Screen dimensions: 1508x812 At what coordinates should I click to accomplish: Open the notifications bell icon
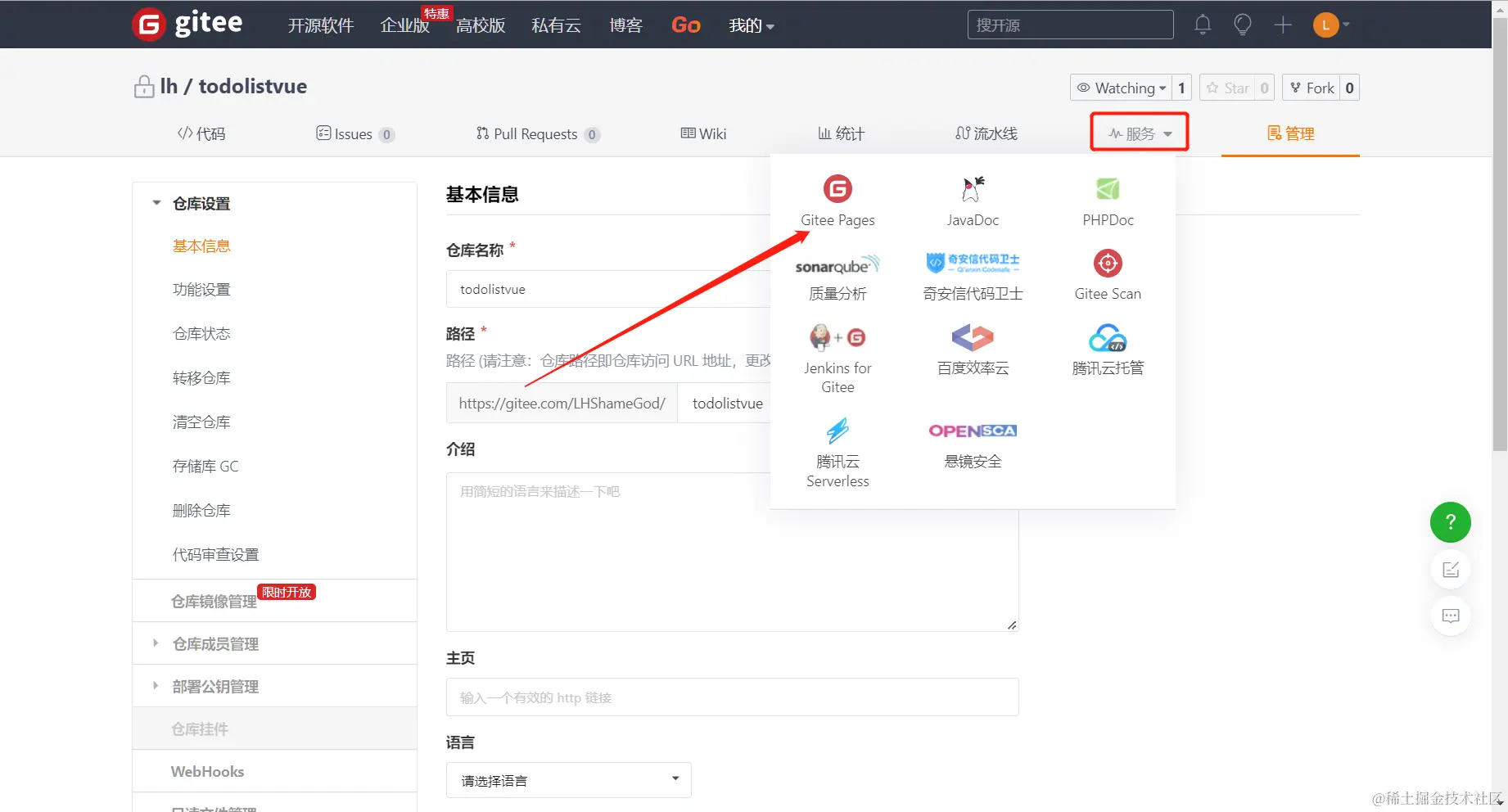tap(1203, 25)
